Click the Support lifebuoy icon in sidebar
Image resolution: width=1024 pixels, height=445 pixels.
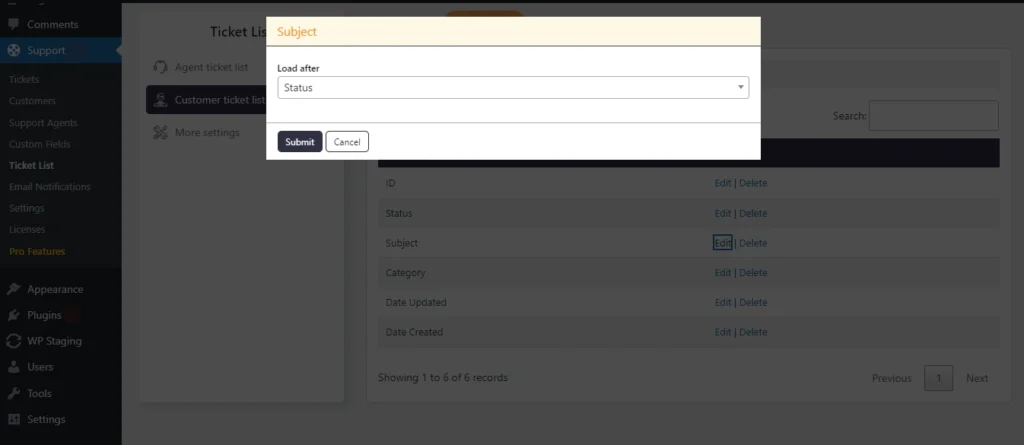click(13, 50)
